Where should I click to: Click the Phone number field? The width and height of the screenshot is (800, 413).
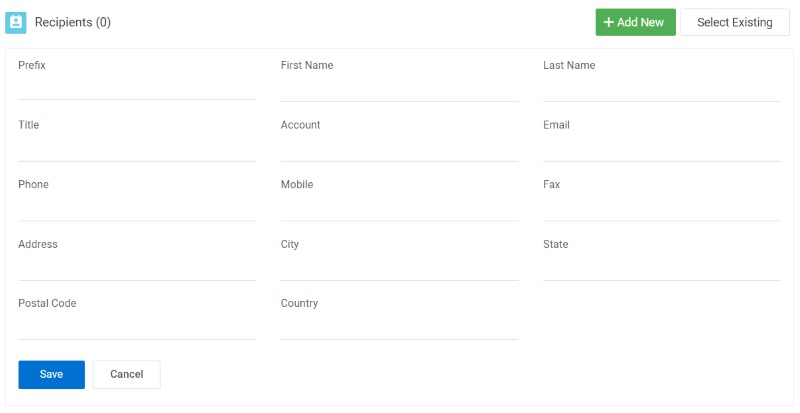(x=137, y=208)
